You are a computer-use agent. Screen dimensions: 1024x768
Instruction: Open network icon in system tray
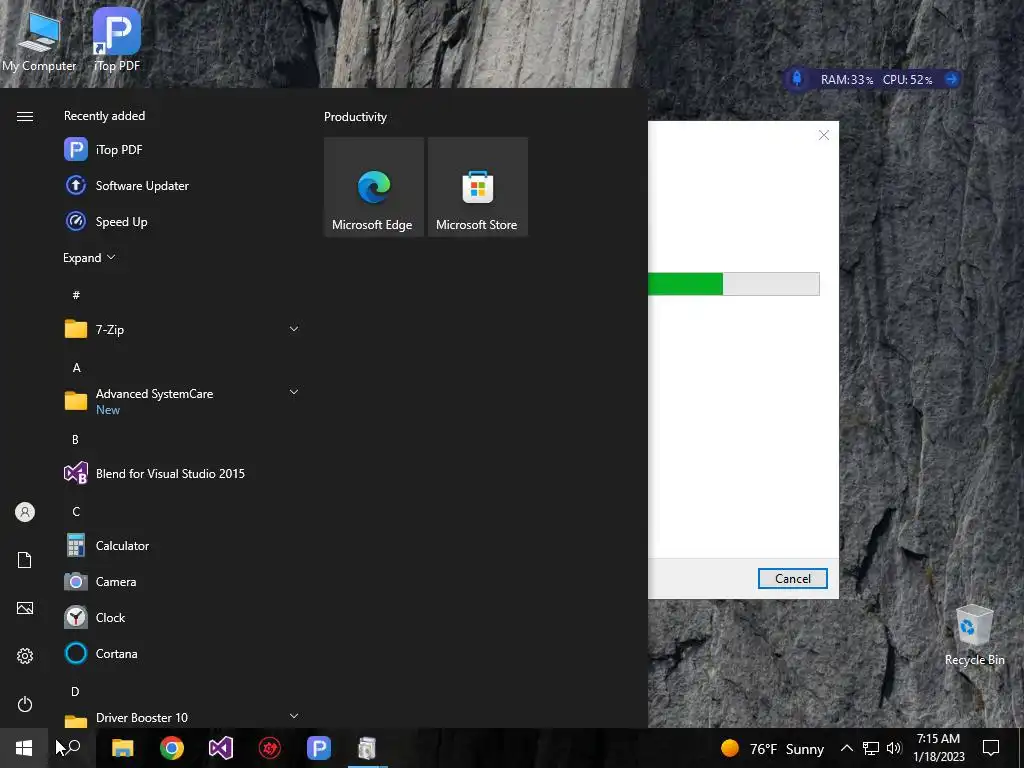(x=871, y=748)
